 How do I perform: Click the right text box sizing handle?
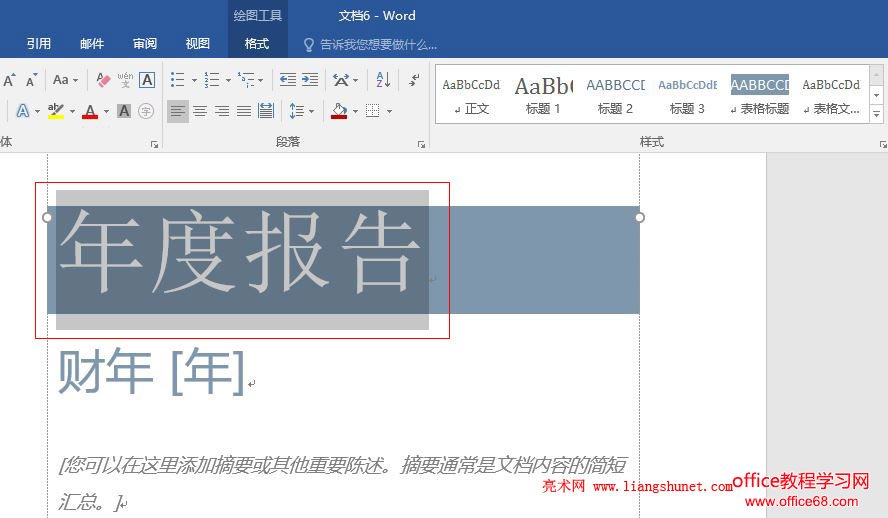click(x=640, y=217)
